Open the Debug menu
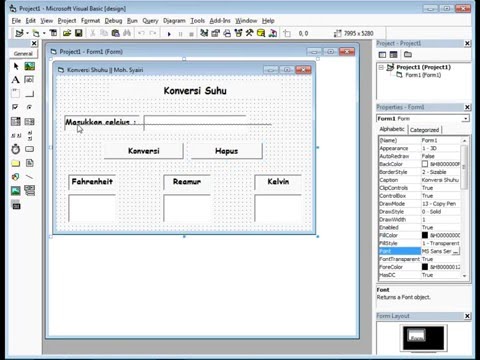This screenshot has height=360, width=480. tap(113, 21)
